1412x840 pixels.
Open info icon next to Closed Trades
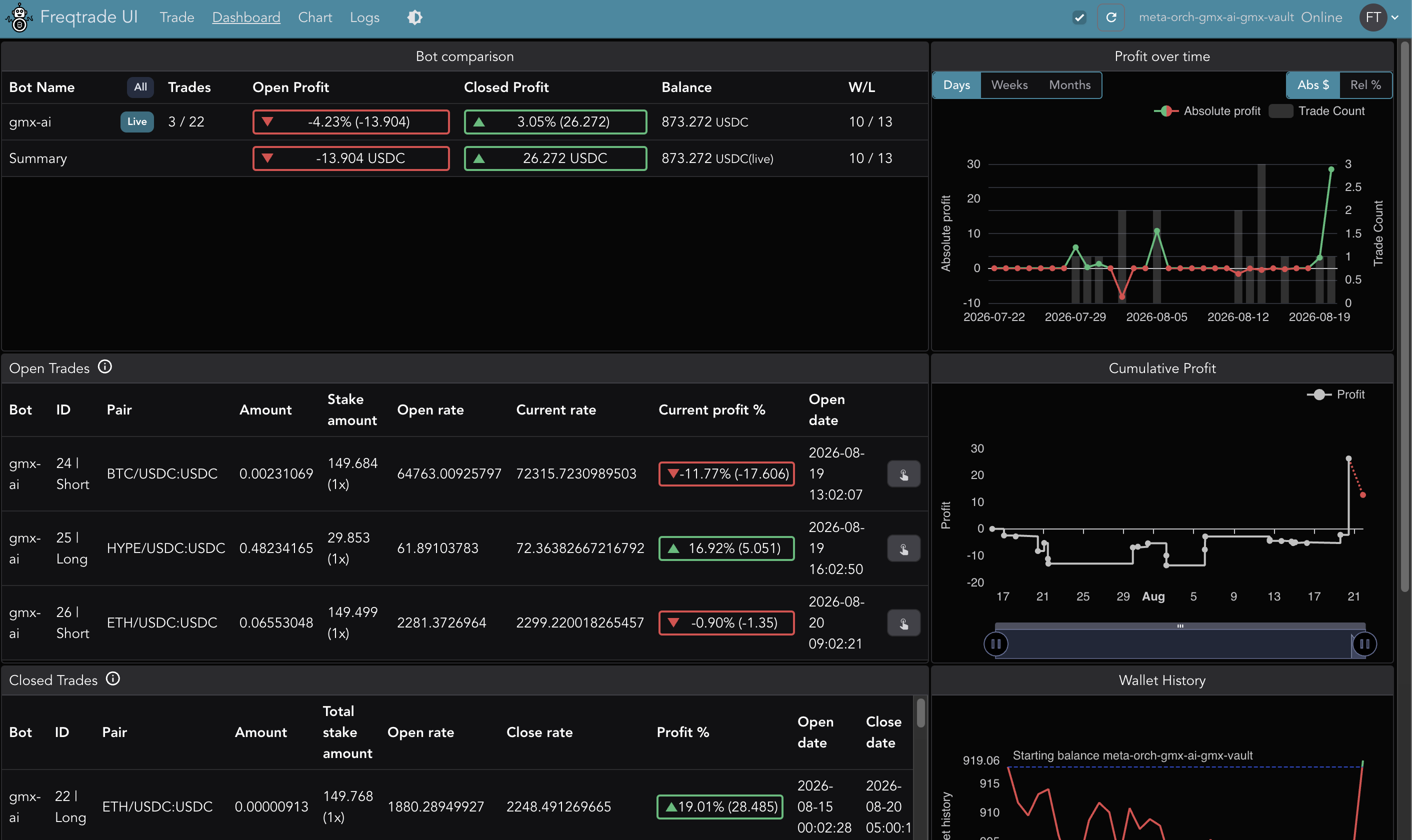113,678
